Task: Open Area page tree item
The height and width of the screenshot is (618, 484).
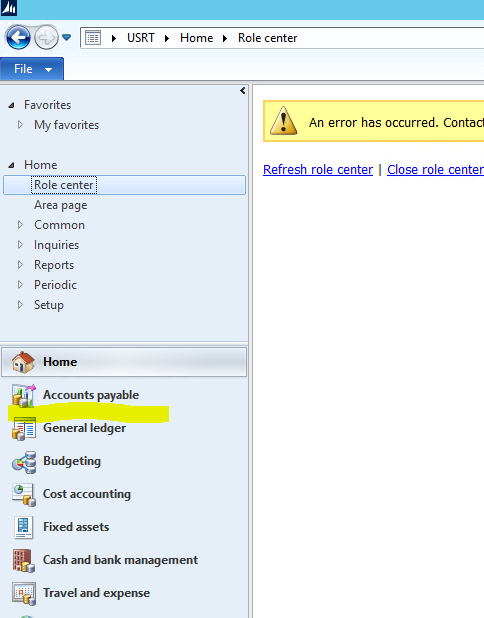Action: 61,205
